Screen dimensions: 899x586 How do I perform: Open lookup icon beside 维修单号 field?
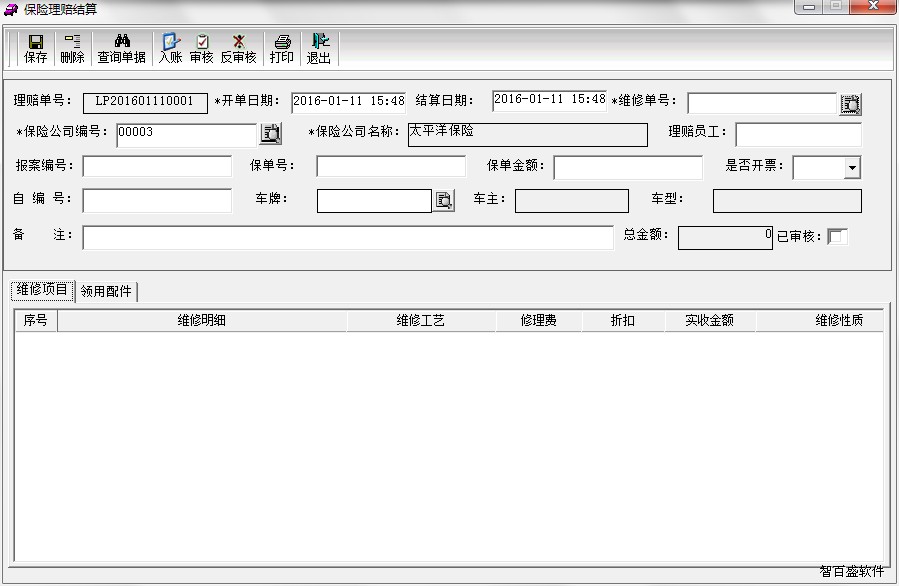pyautogui.click(x=850, y=104)
